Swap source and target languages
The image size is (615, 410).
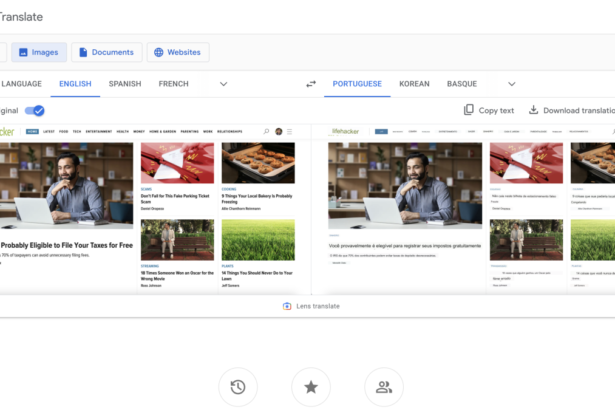(x=311, y=84)
